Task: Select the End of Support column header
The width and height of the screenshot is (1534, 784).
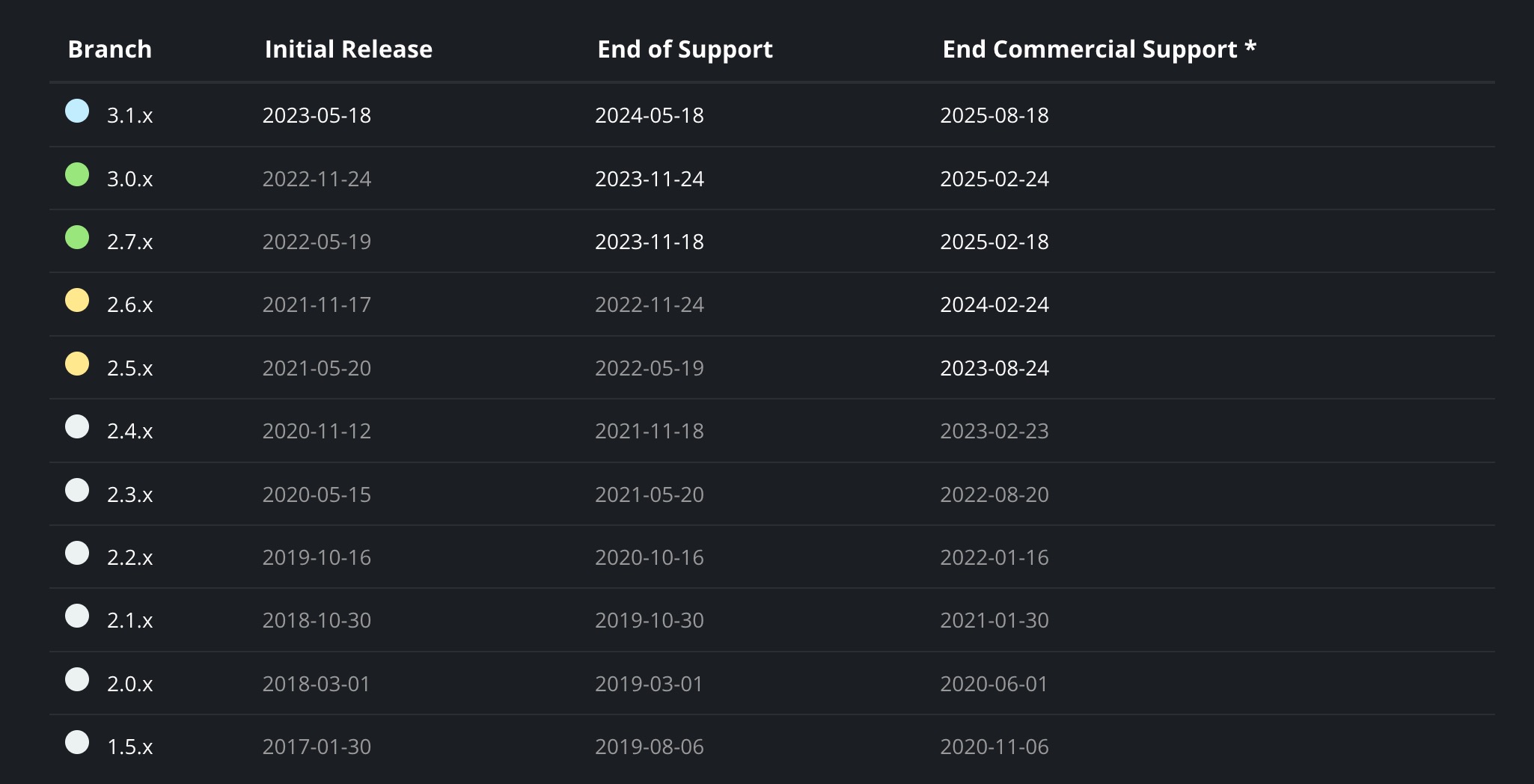Action: [x=685, y=49]
